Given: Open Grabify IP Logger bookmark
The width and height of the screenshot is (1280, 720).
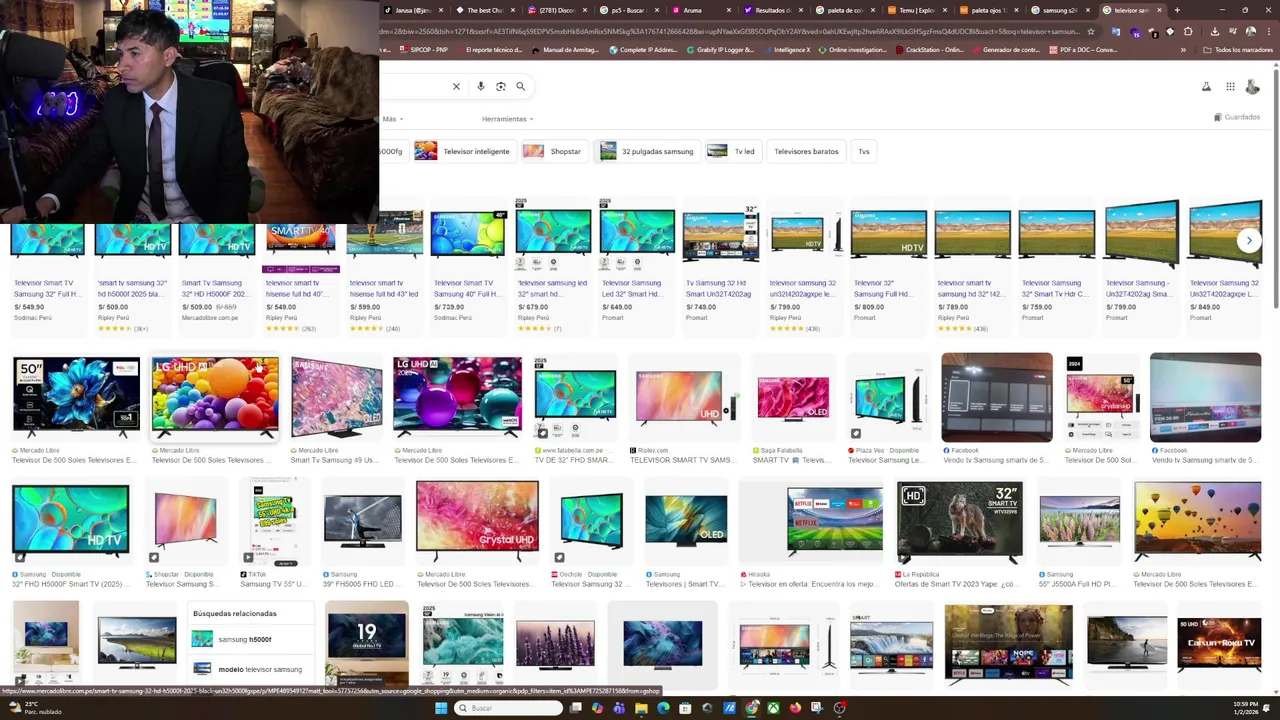Looking at the screenshot, I should click(720, 50).
